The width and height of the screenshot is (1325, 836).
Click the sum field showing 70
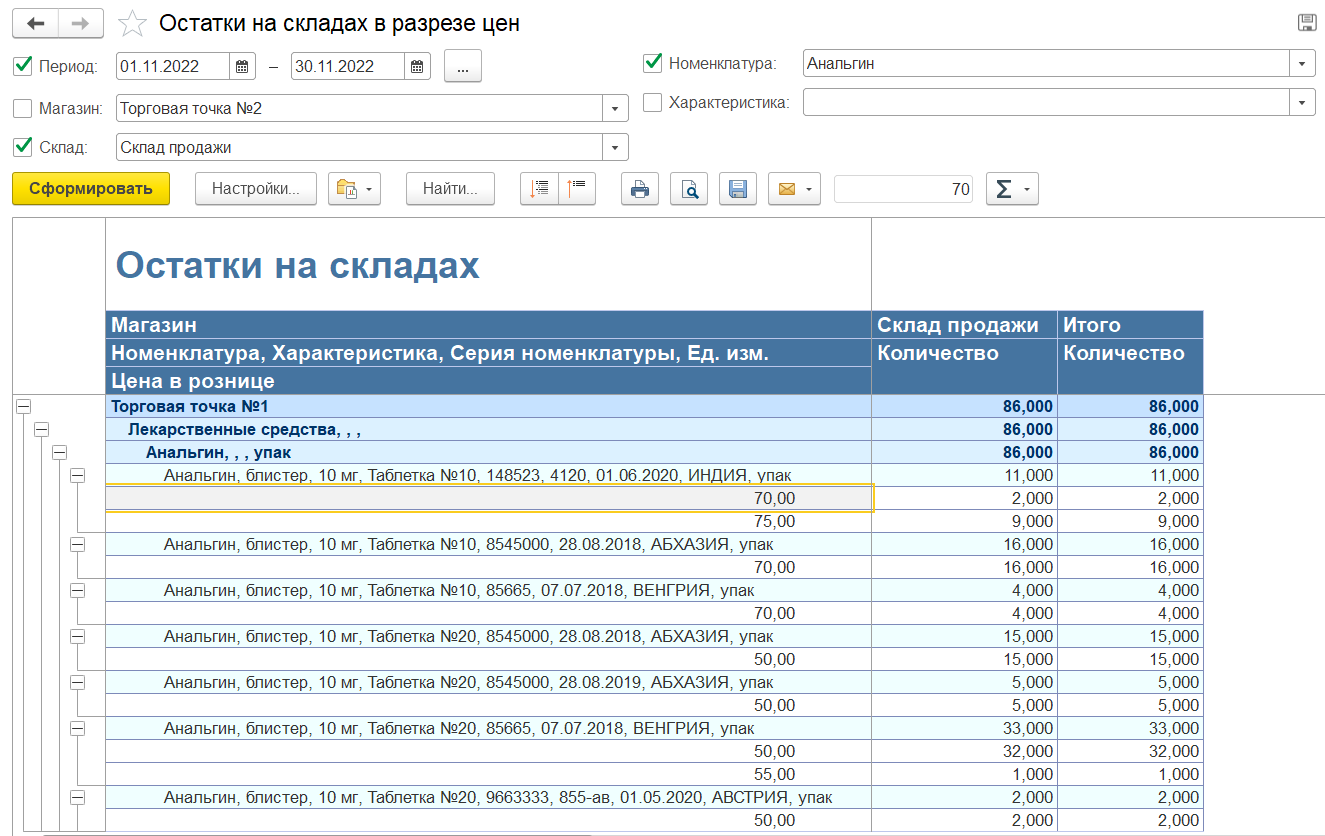(x=904, y=189)
